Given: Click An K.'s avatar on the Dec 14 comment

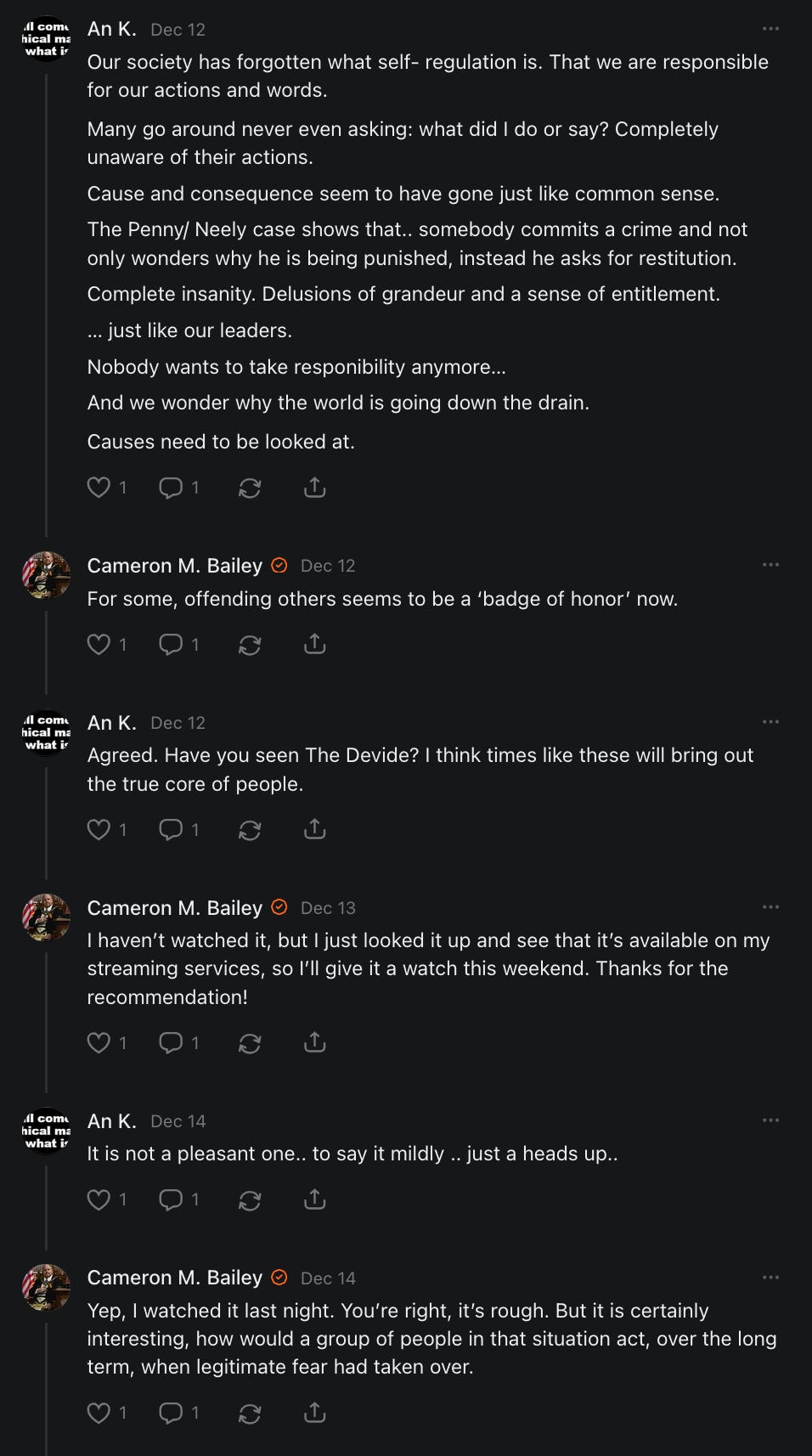Looking at the screenshot, I should point(46,1131).
